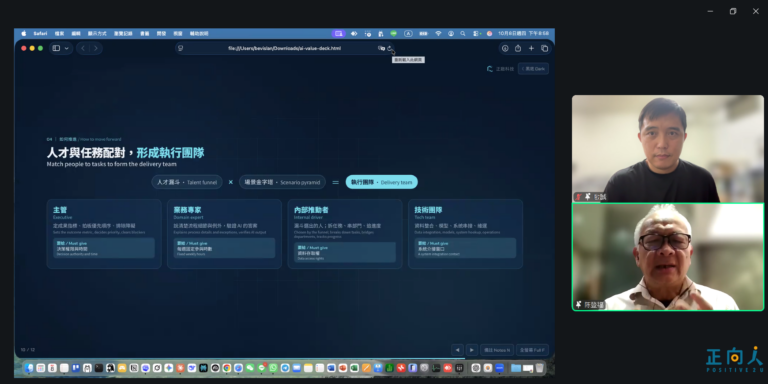Click the bottom participant's highlighted video thumbnail
Screen dimensions: 768x384
(x=668, y=257)
